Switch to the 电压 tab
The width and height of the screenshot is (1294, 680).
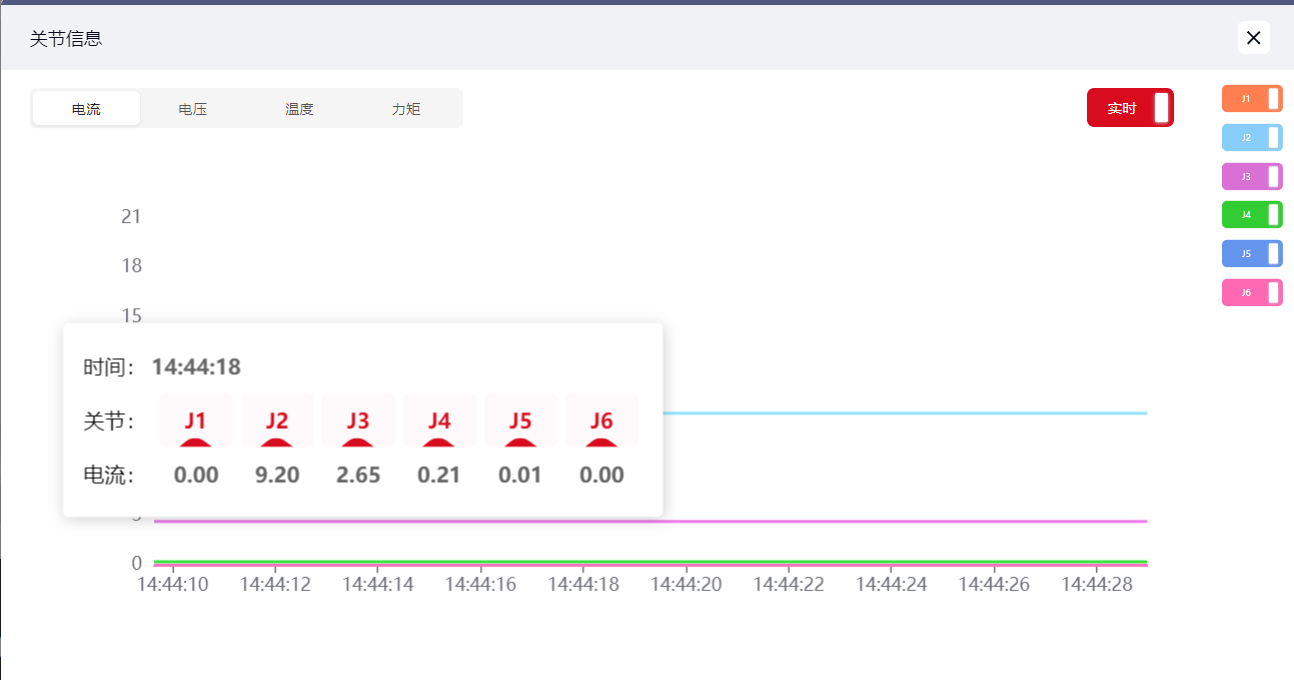(x=192, y=109)
